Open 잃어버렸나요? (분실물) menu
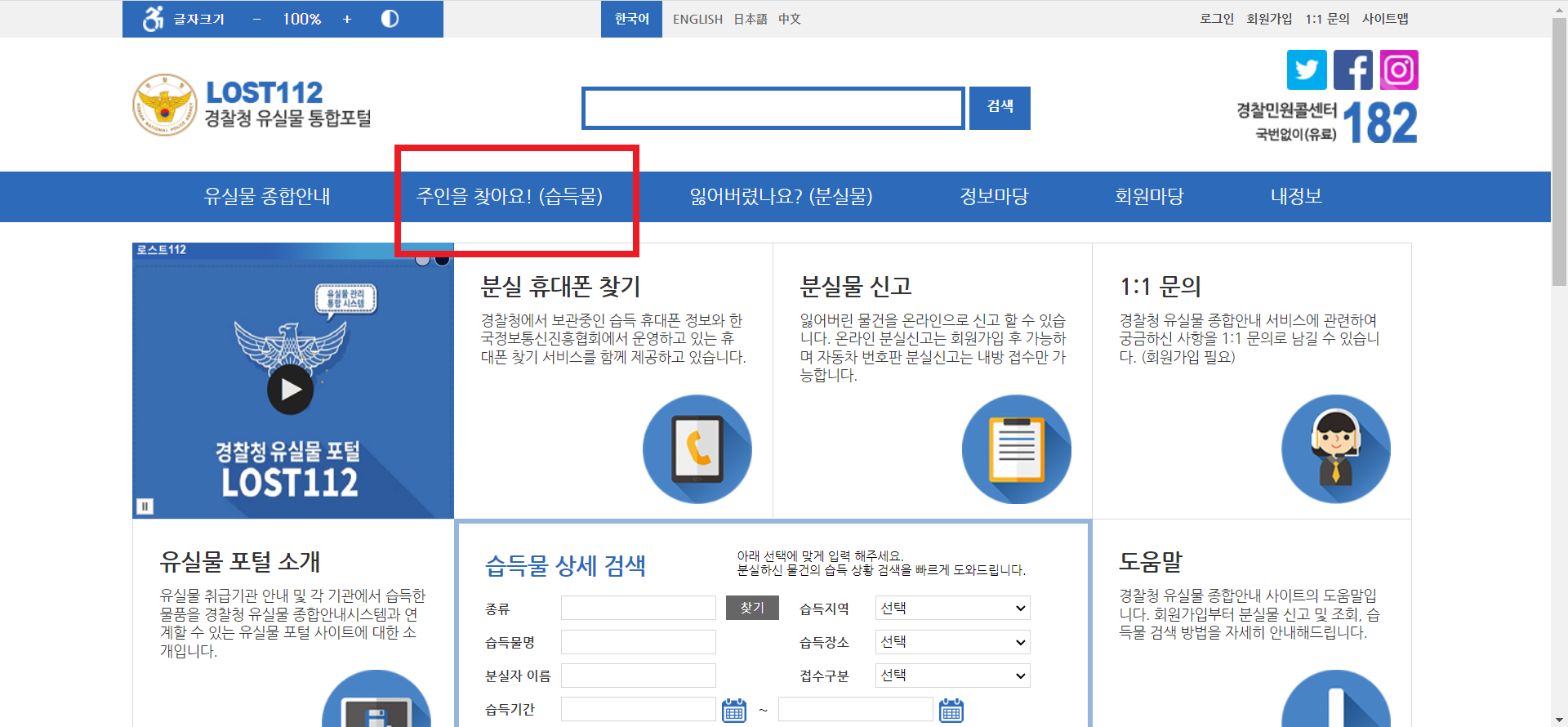The height and width of the screenshot is (727, 1568). tap(782, 196)
